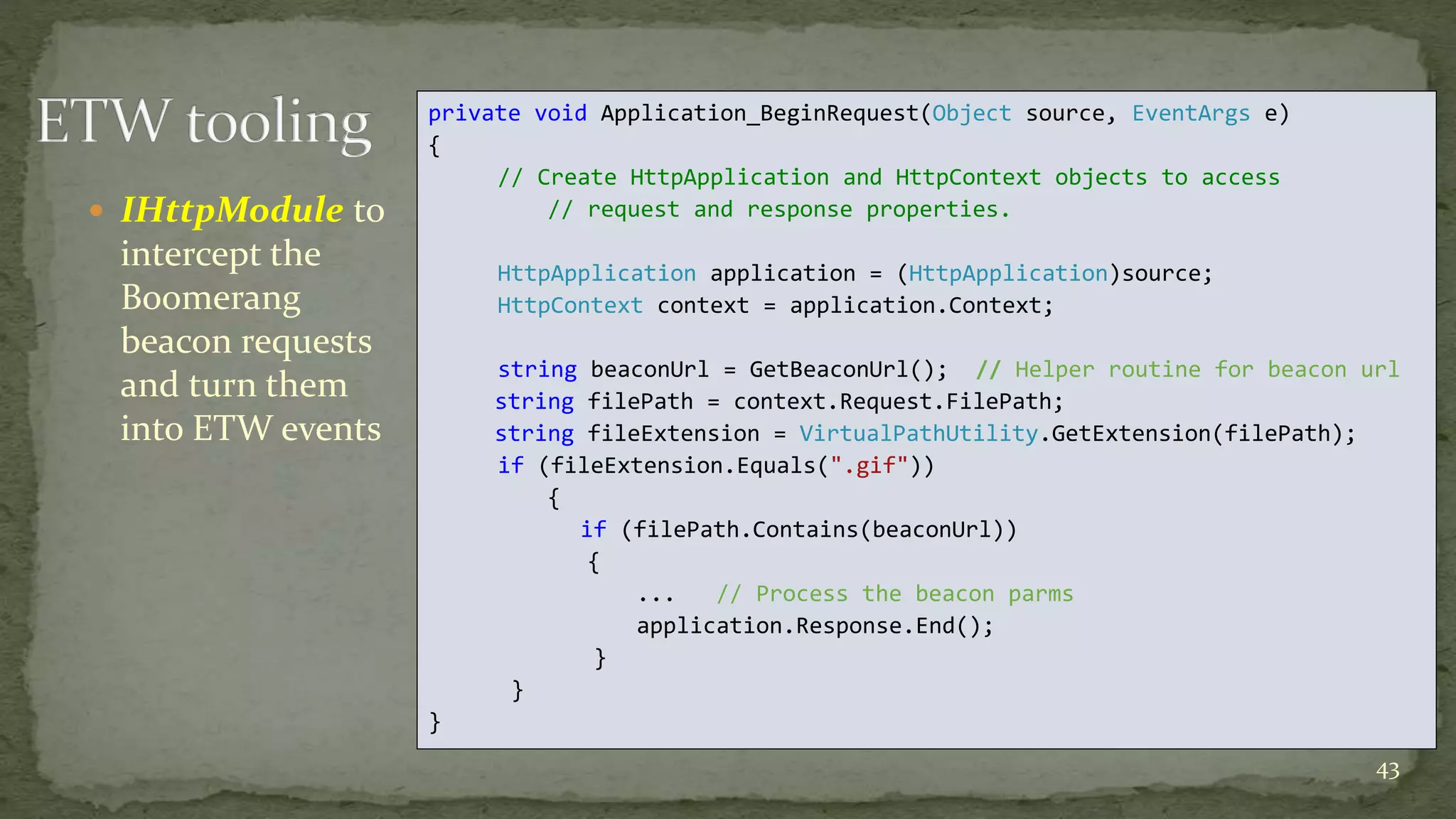This screenshot has width=1456, height=819.
Task: Click the 'beacon requests' bullet line
Action: tap(246, 342)
